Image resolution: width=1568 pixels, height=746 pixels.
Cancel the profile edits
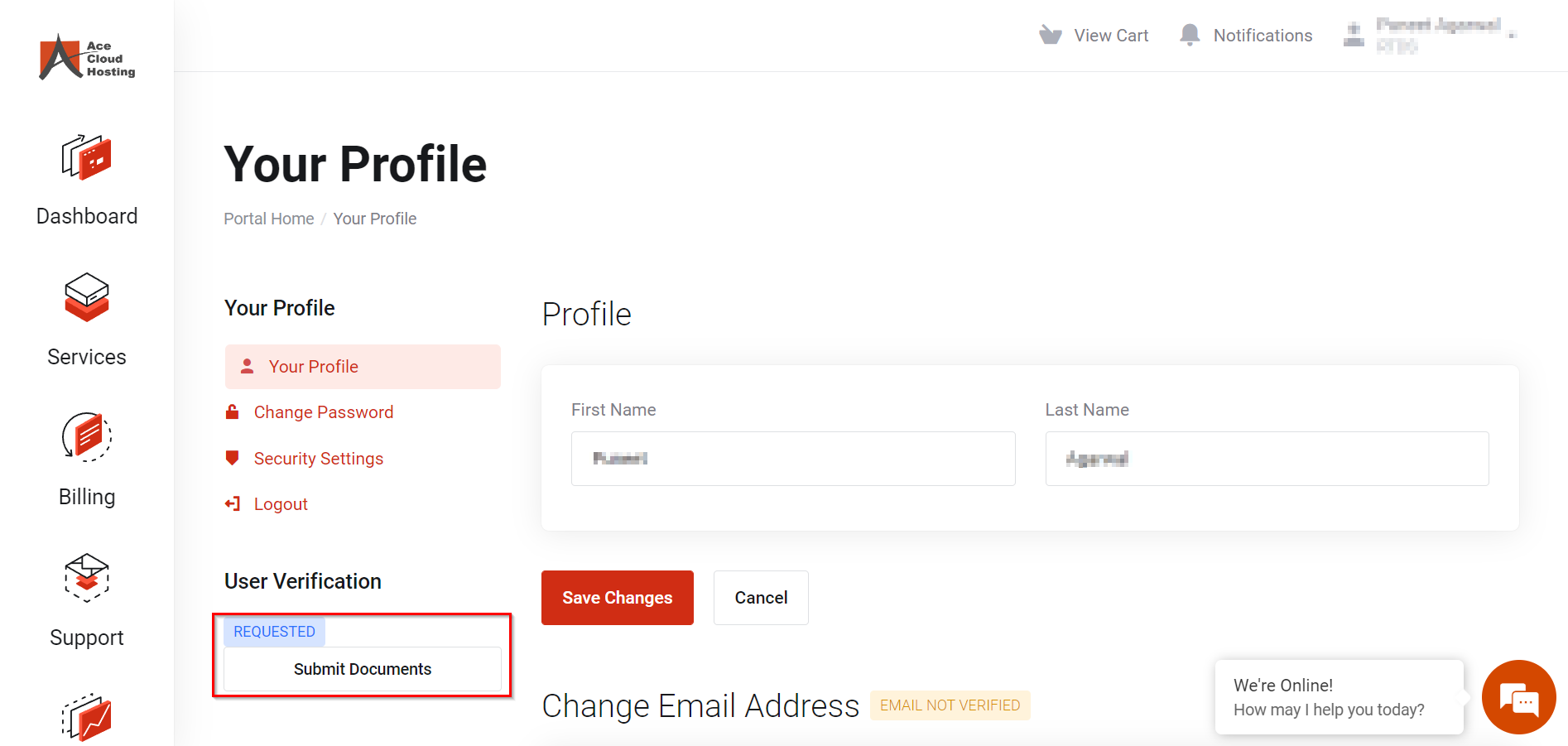(x=761, y=598)
